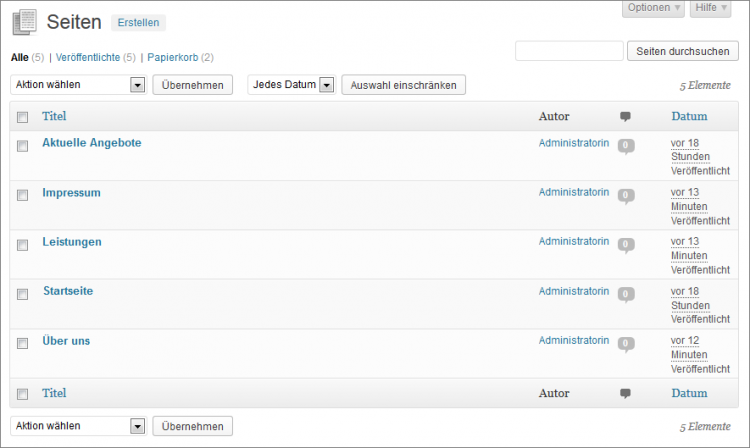Click comment count bubble for Impressum row

tap(626, 195)
